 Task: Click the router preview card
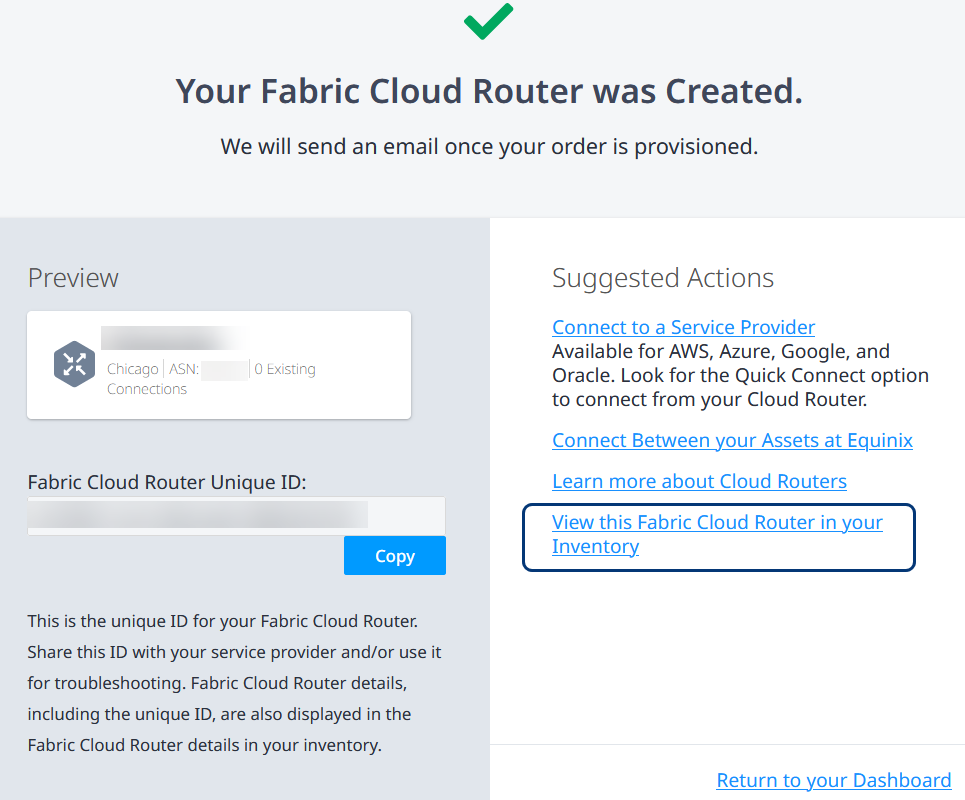(x=219, y=365)
